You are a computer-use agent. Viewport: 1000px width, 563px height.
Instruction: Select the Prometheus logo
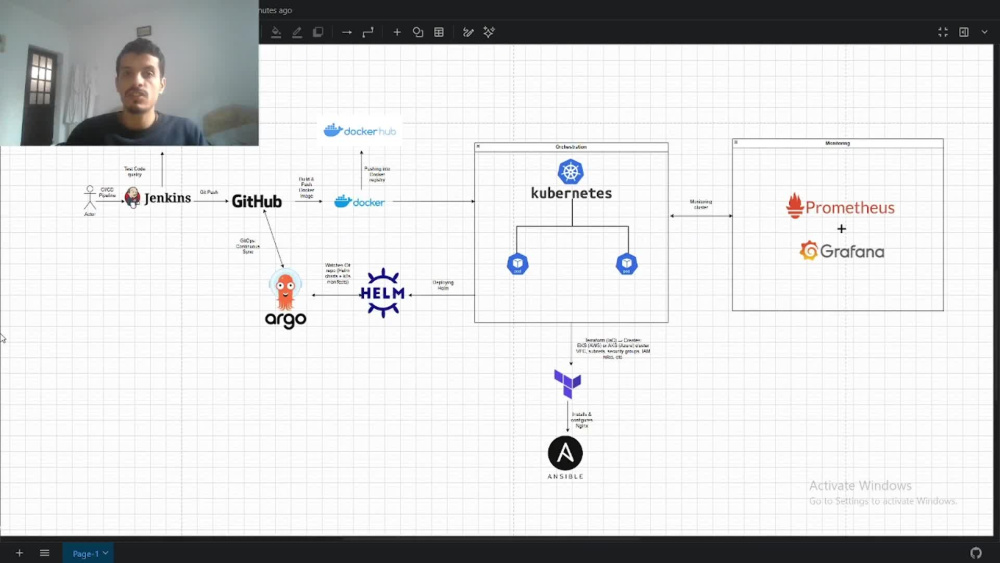pyautogui.click(x=840, y=207)
